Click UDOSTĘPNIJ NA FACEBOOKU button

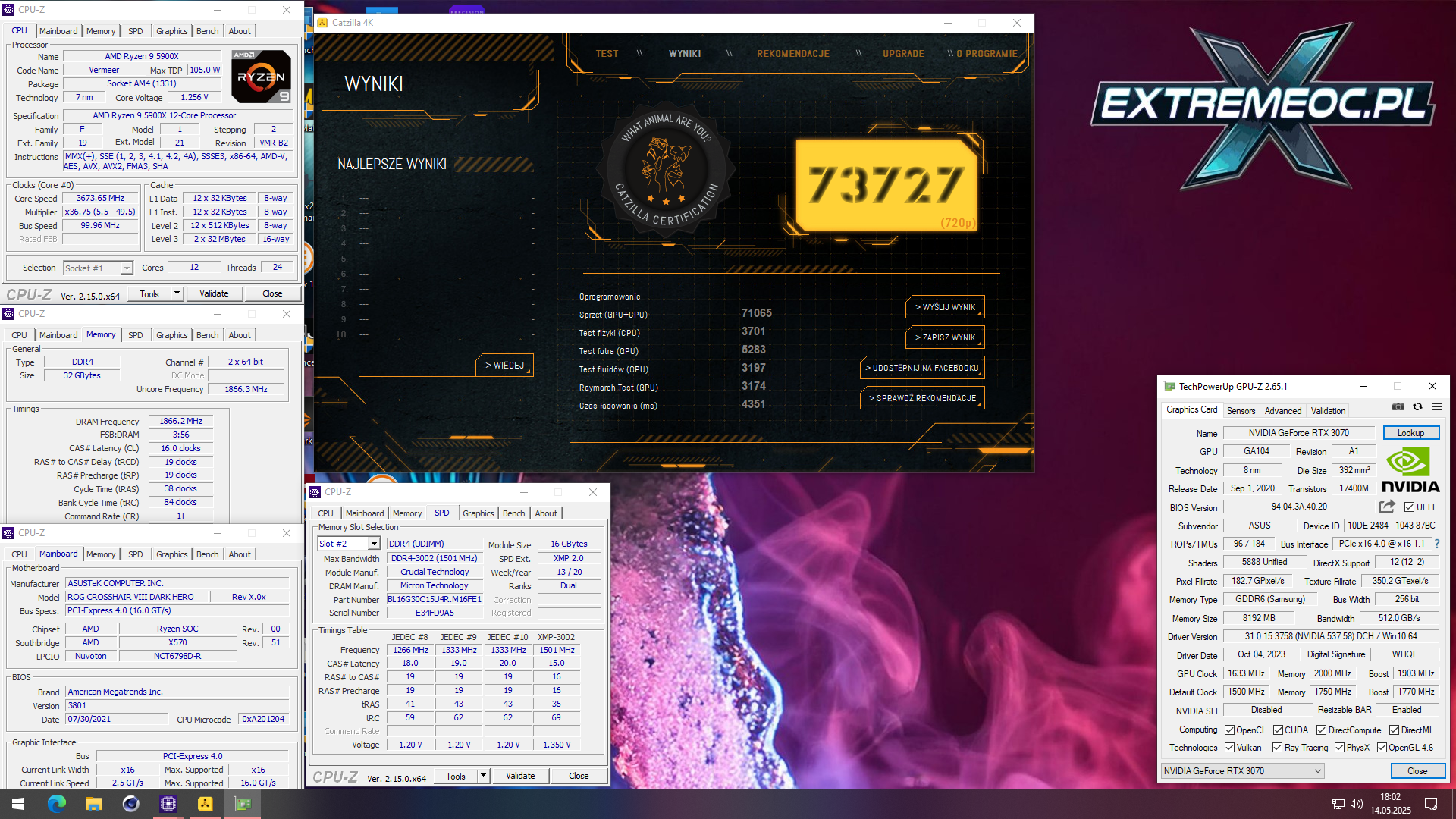point(922,368)
